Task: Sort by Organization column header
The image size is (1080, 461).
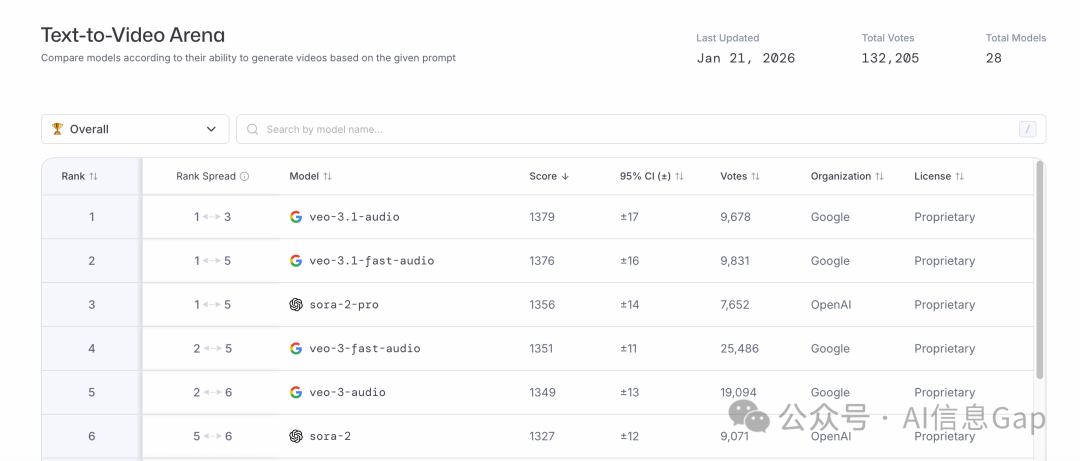Action: tap(847, 177)
